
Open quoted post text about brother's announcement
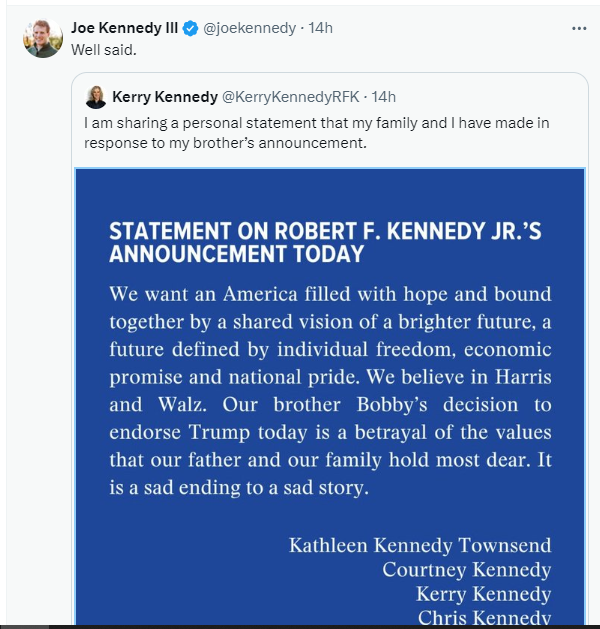coord(316,133)
